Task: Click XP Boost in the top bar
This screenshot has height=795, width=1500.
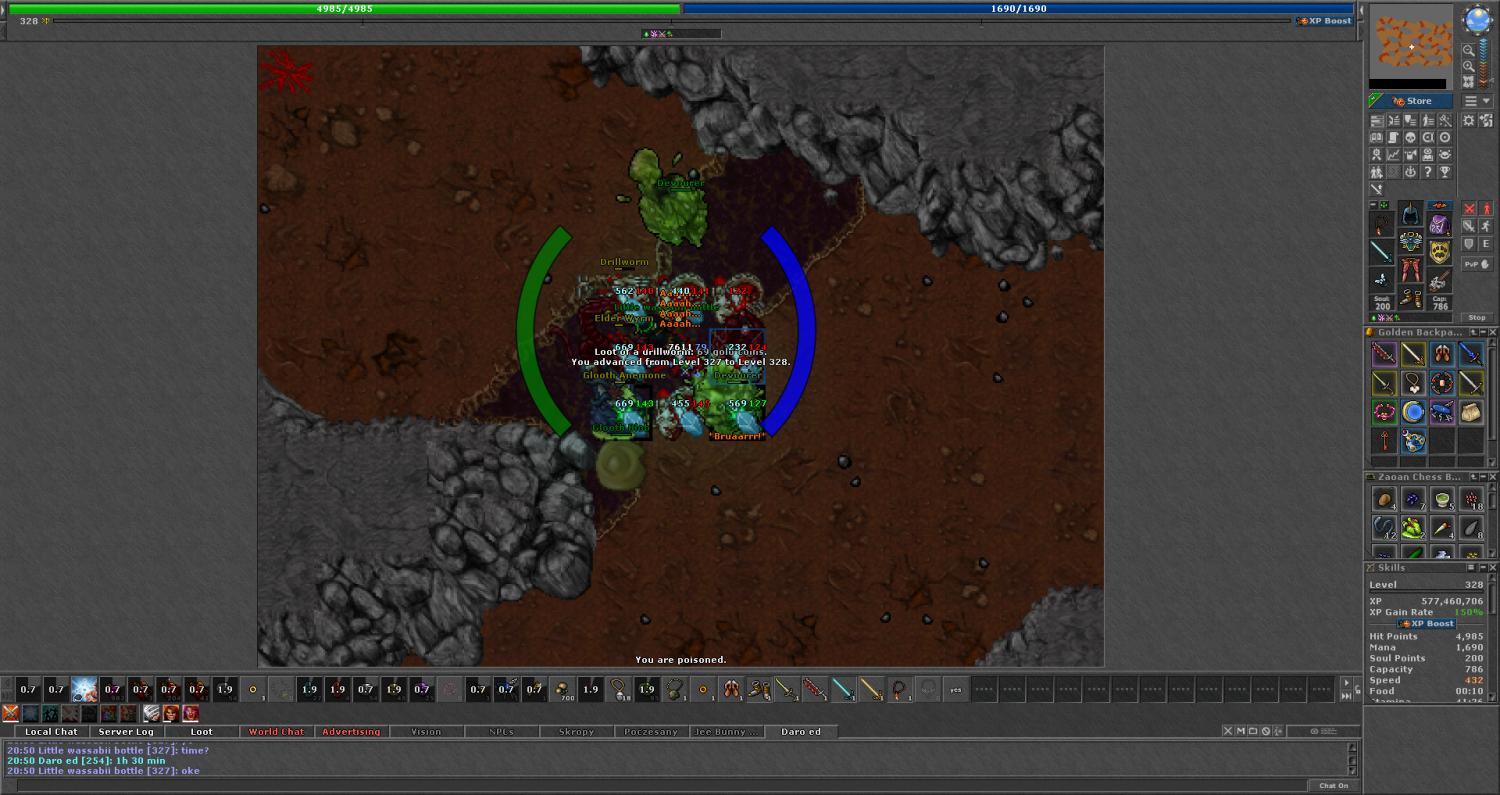Action: (x=1324, y=20)
